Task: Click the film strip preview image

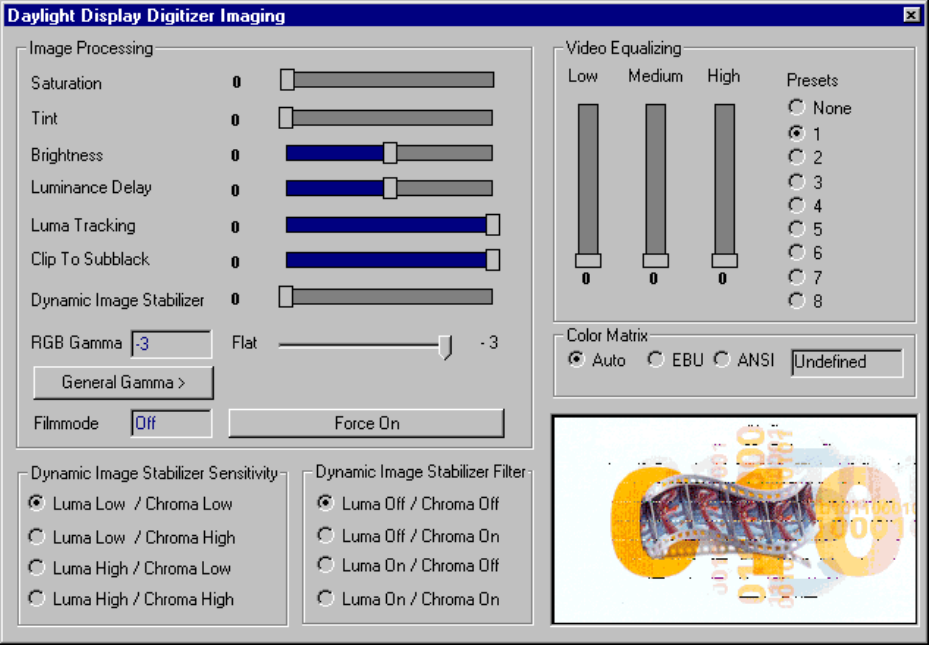Action: point(735,519)
